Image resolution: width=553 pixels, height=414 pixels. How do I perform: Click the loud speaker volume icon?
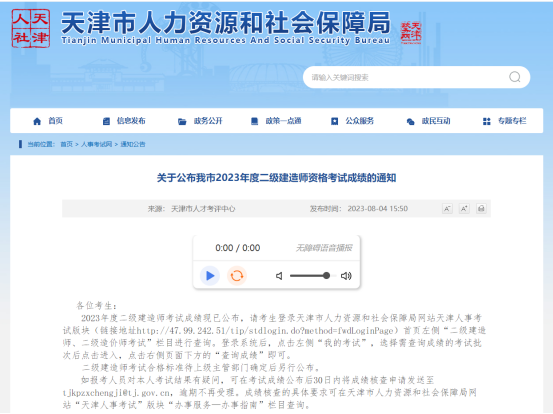346,276
